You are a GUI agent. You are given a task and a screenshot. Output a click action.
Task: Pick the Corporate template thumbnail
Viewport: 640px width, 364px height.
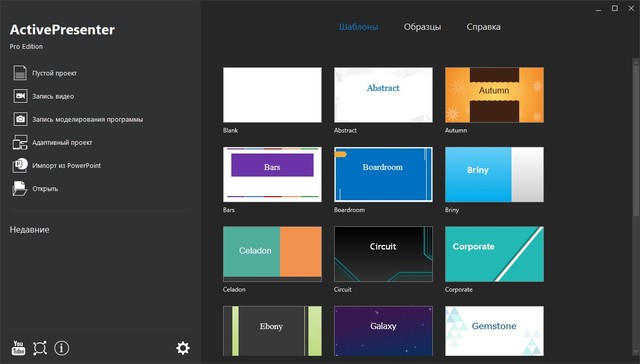click(494, 254)
